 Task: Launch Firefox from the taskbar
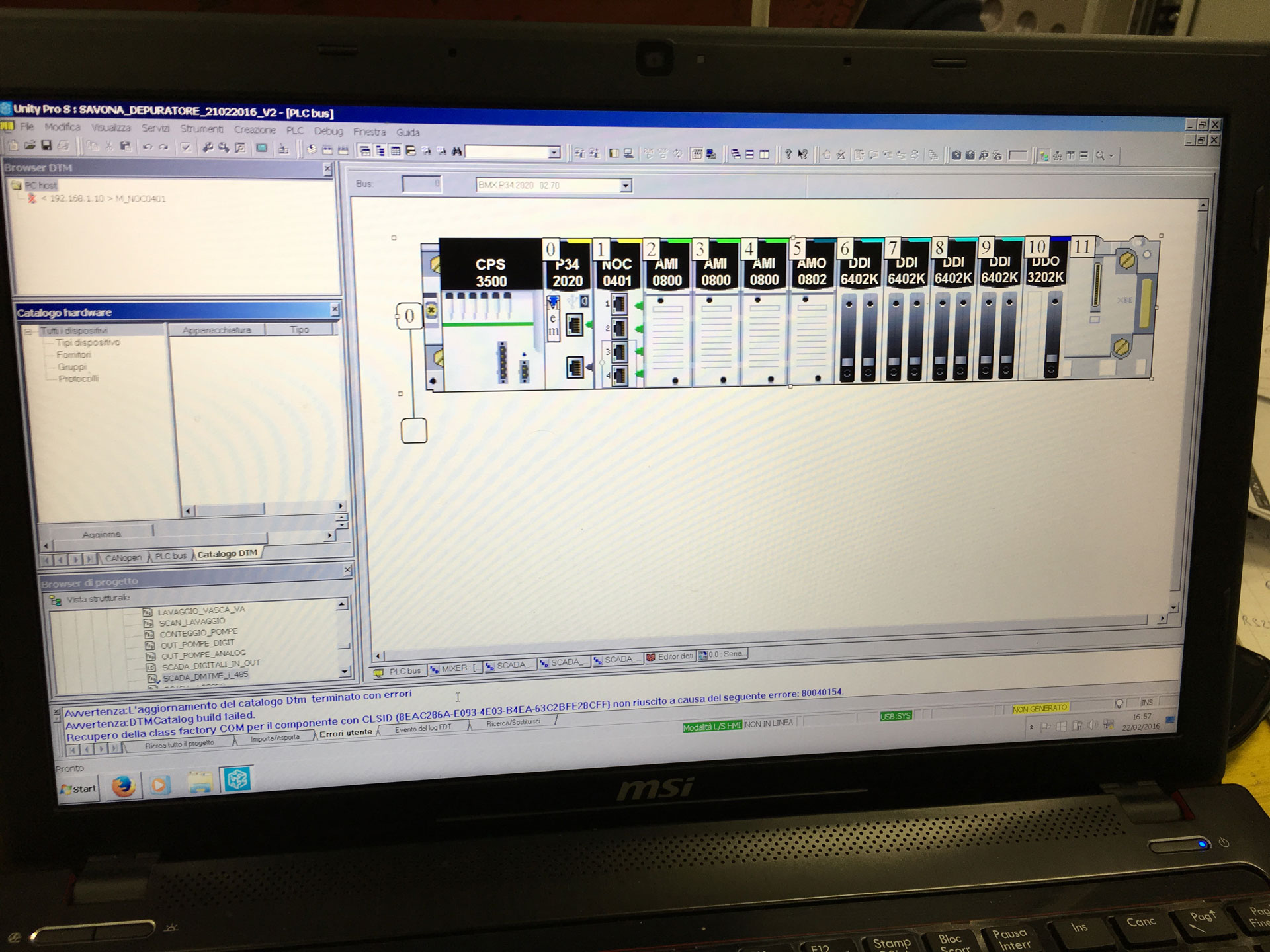click(123, 785)
